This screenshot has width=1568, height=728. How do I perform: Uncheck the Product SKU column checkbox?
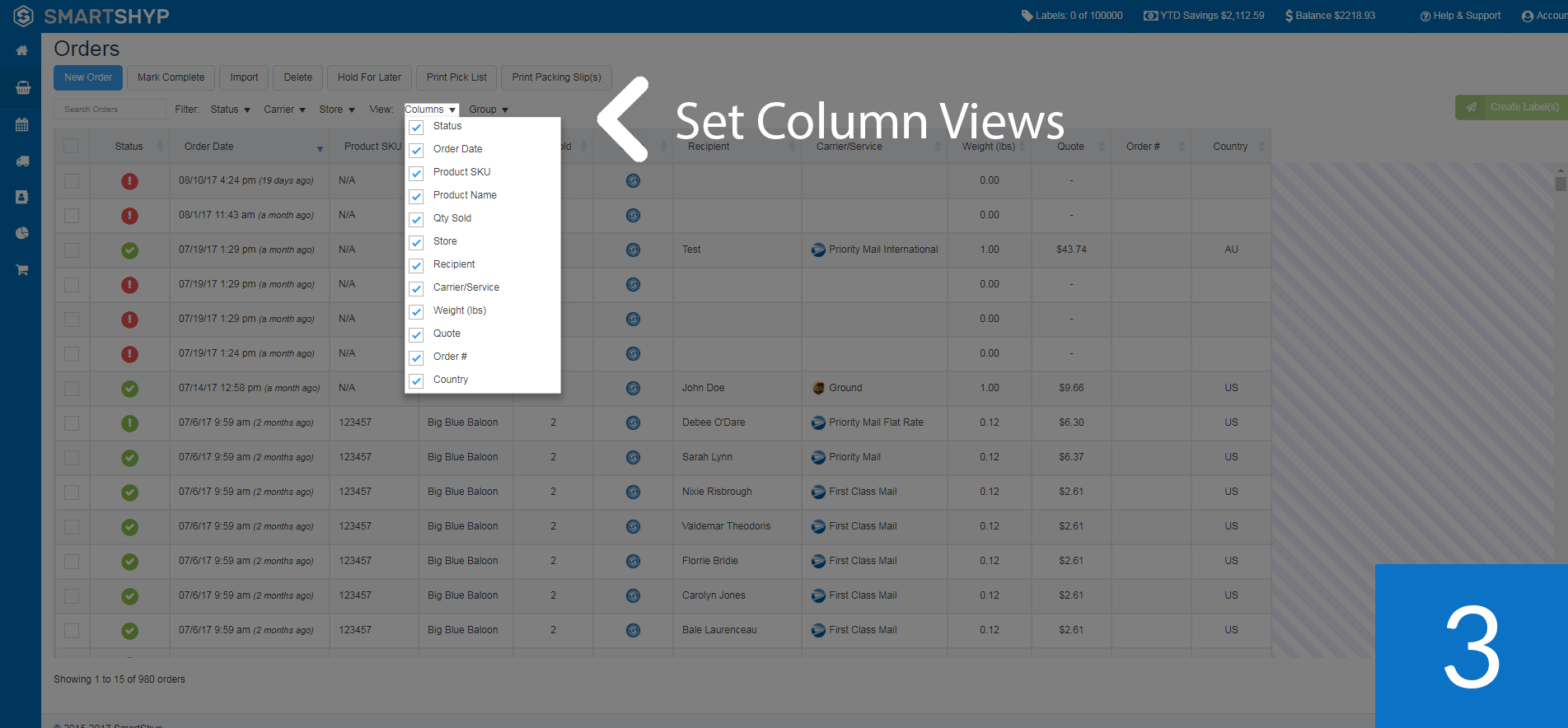click(x=416, y=174)
